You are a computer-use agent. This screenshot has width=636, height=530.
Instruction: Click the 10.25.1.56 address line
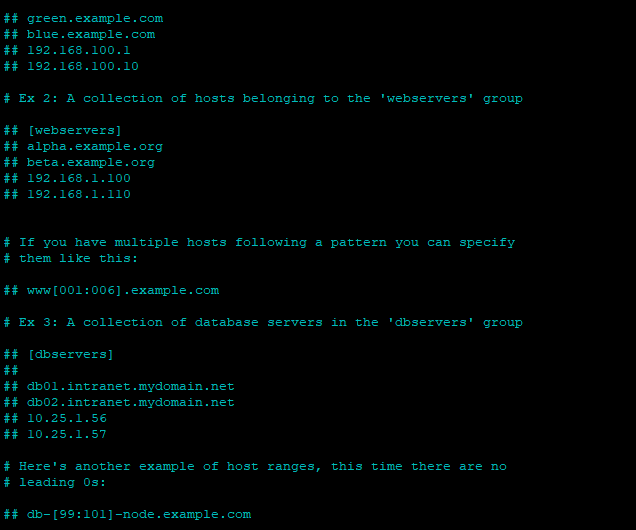point(55,418)
